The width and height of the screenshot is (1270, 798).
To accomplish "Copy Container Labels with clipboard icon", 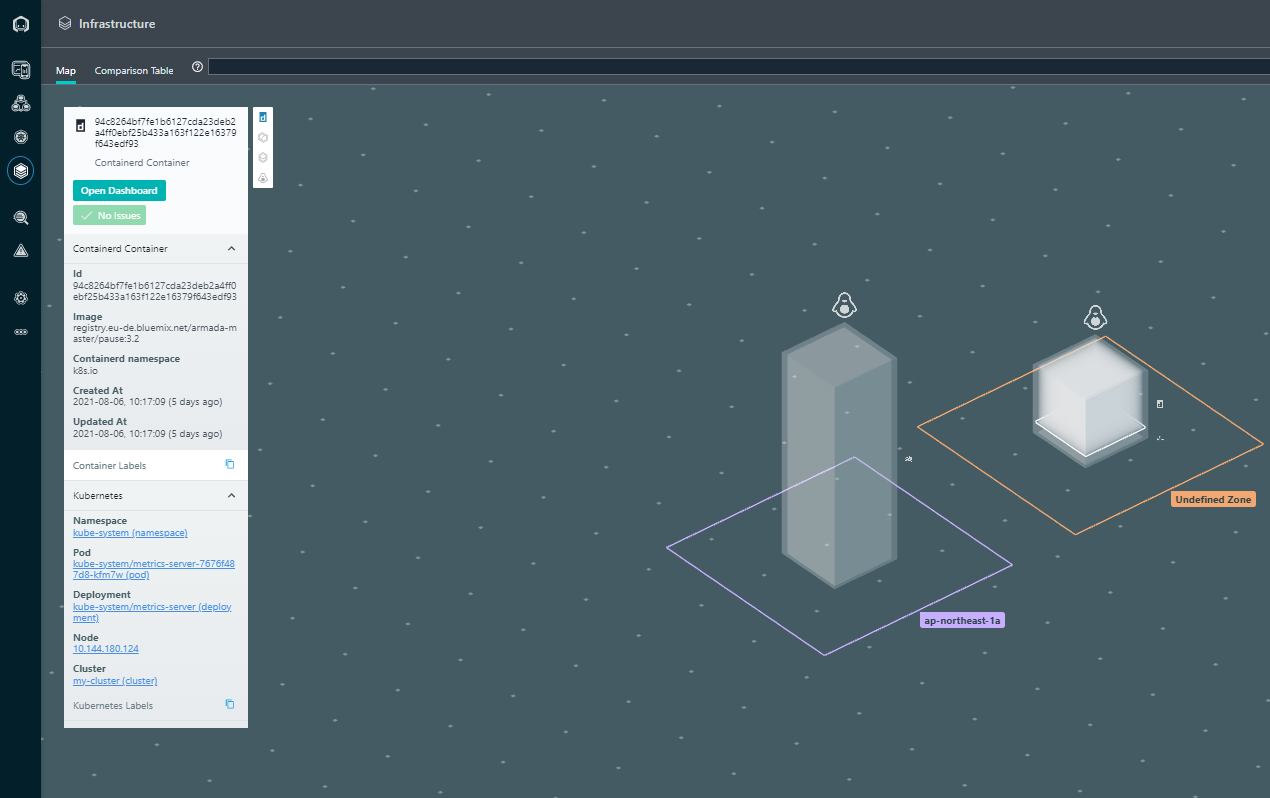I will (230, 464).
